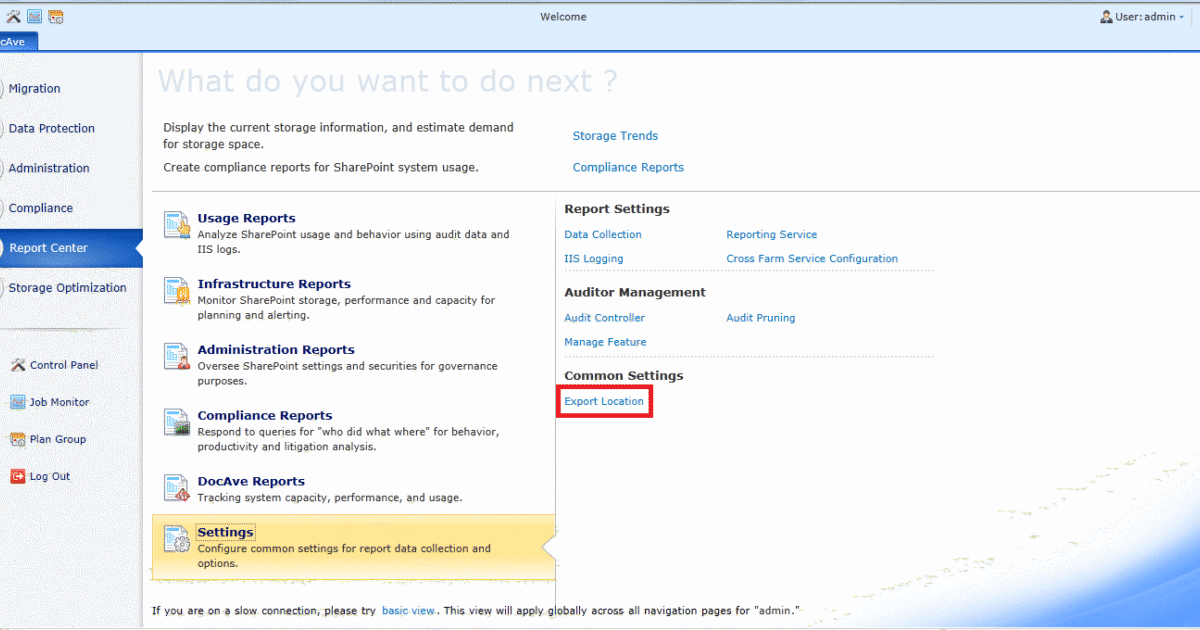Viewport: 1200px width, 630px height.
Task: Click the Audit Controller link
Action: tap(604, 317)
